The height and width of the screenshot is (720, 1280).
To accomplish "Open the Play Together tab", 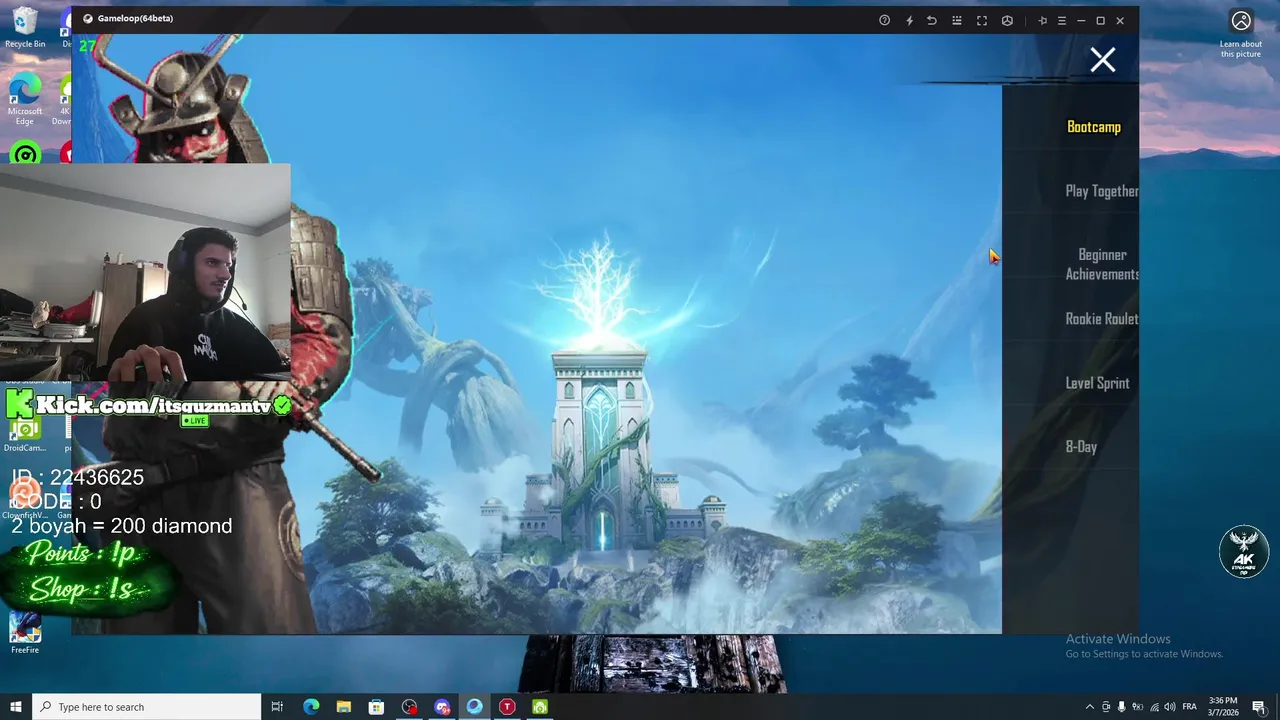I will [1102, 191].
